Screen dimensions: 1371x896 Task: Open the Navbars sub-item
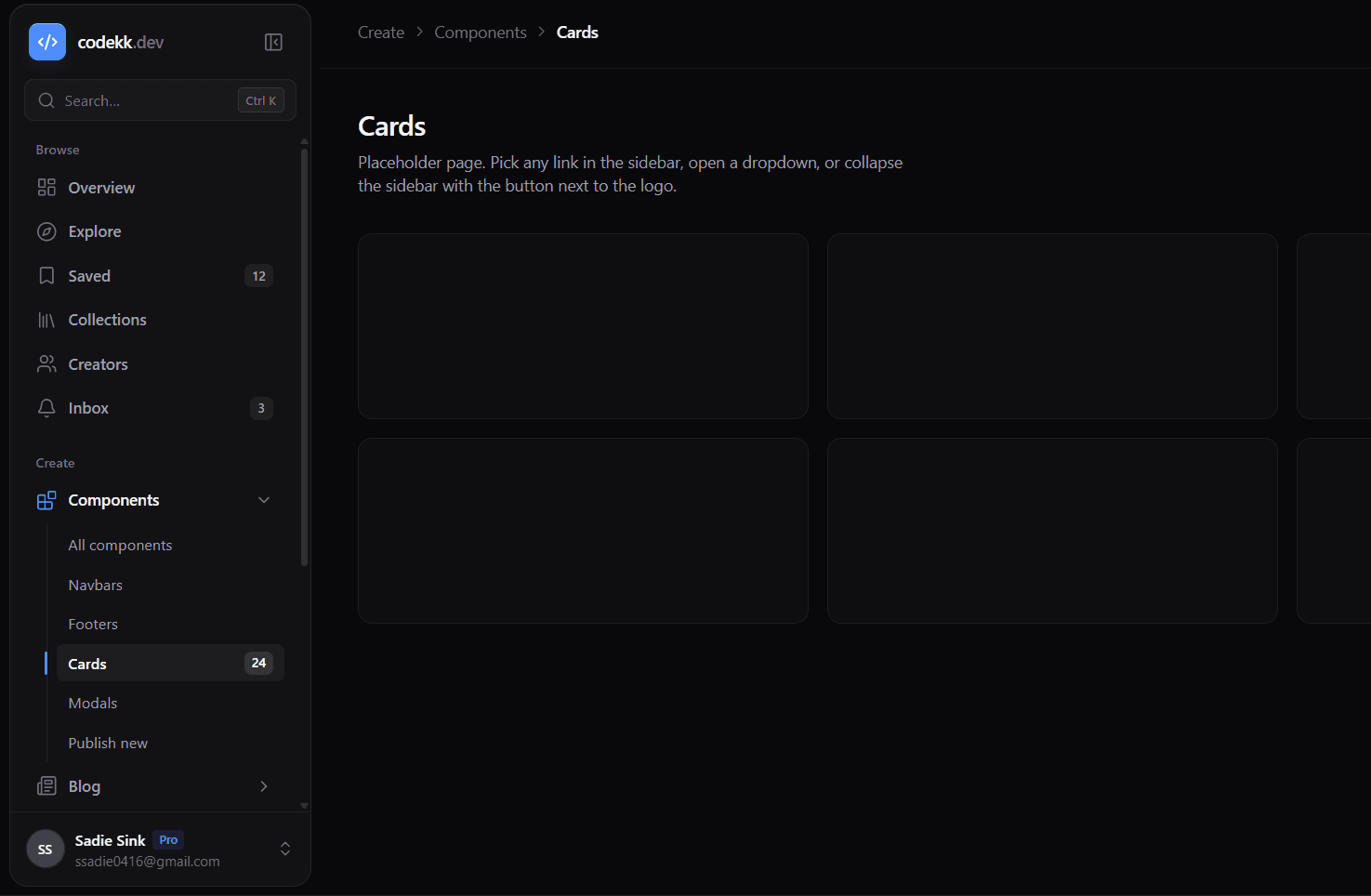click(170, 585)
